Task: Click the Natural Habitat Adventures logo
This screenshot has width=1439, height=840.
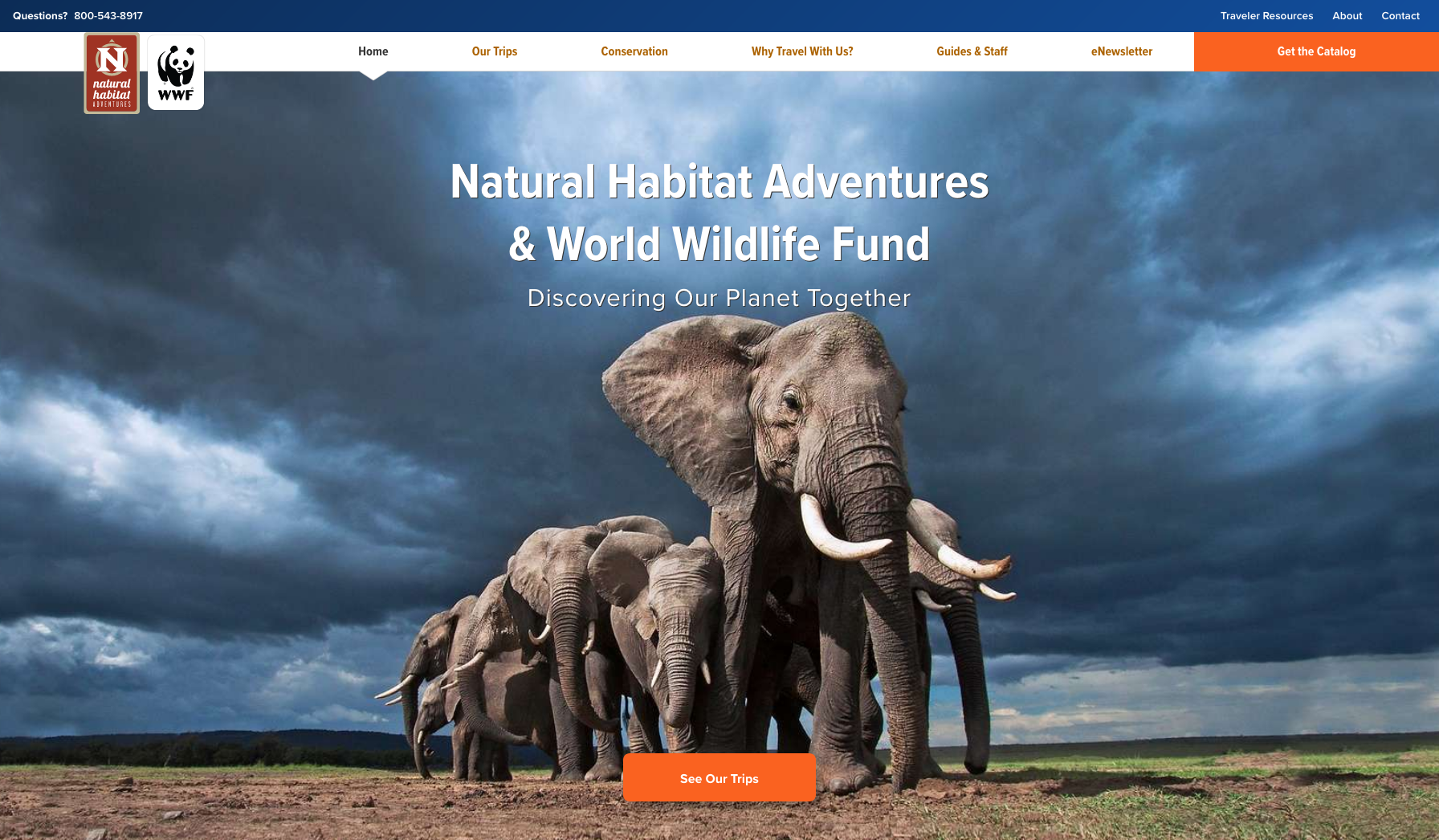Action: (x=112, y=73)
